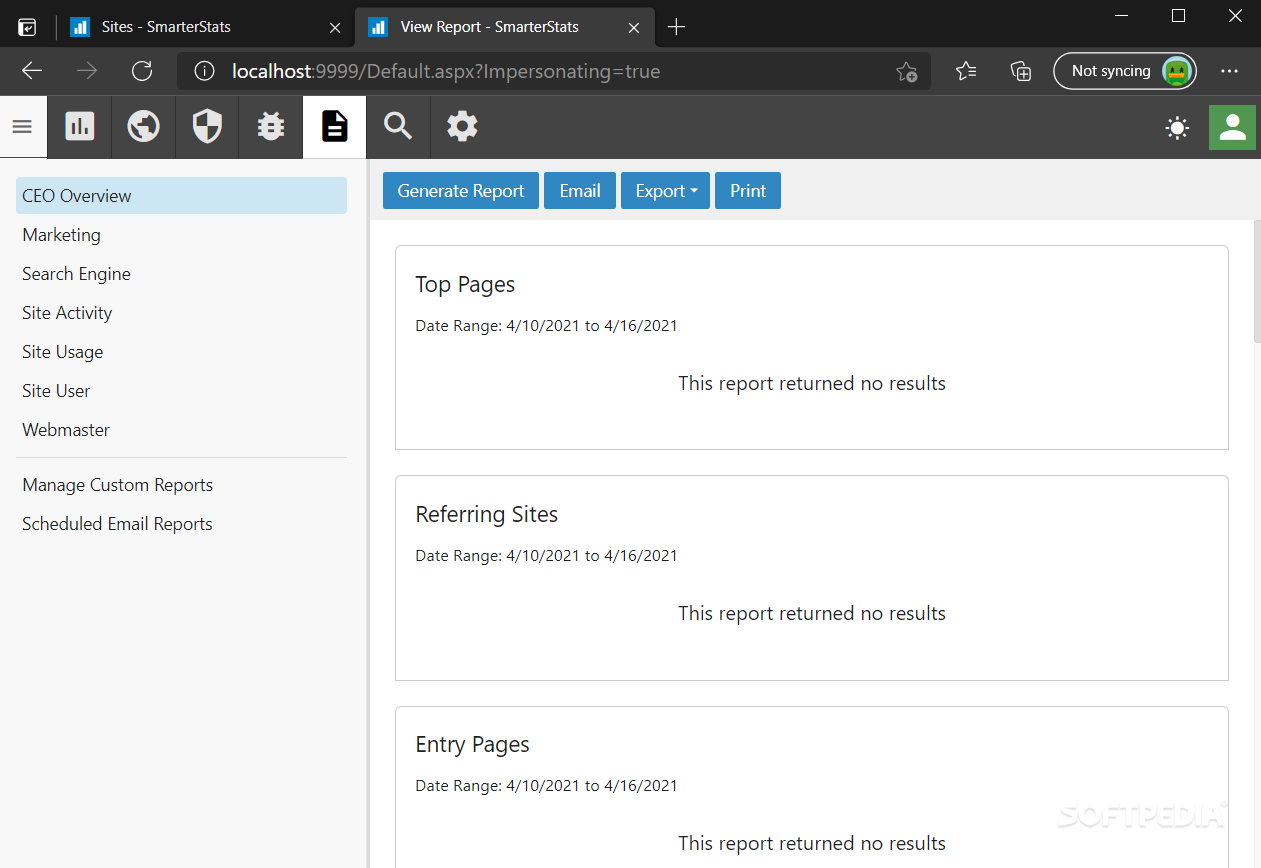Image resolution: width=1261 pixels, height=868 pixels.
Task: Open the bar chart dashboard icon
Action: click(80, 127)
